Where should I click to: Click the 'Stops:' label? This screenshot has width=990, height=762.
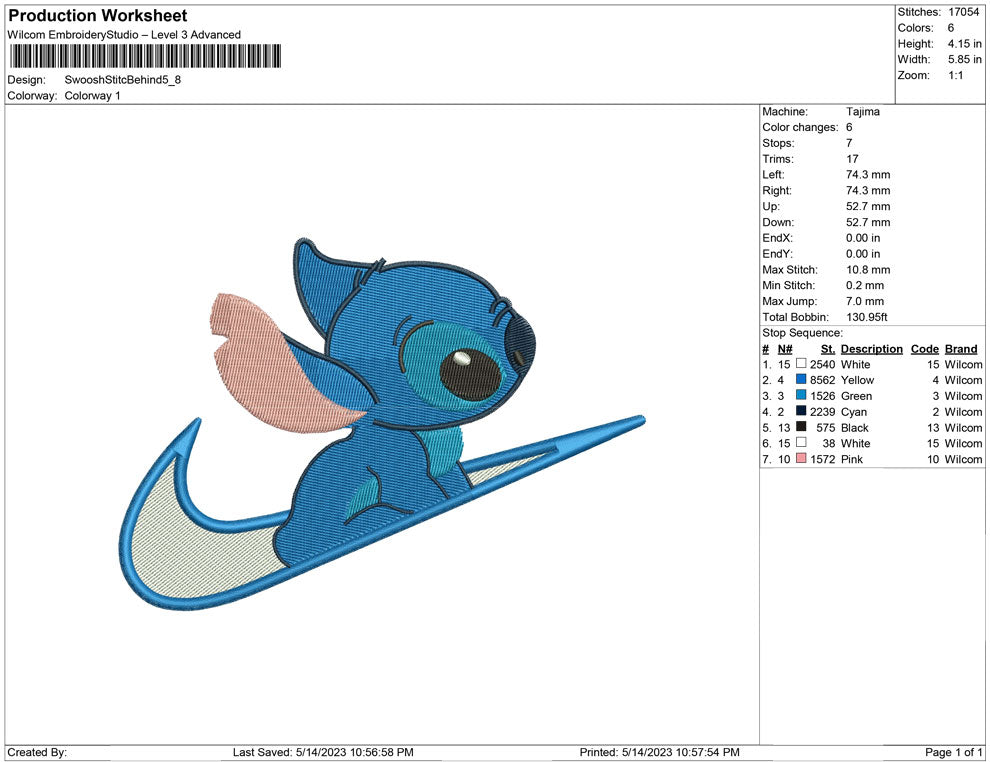(x=778, y=143)
